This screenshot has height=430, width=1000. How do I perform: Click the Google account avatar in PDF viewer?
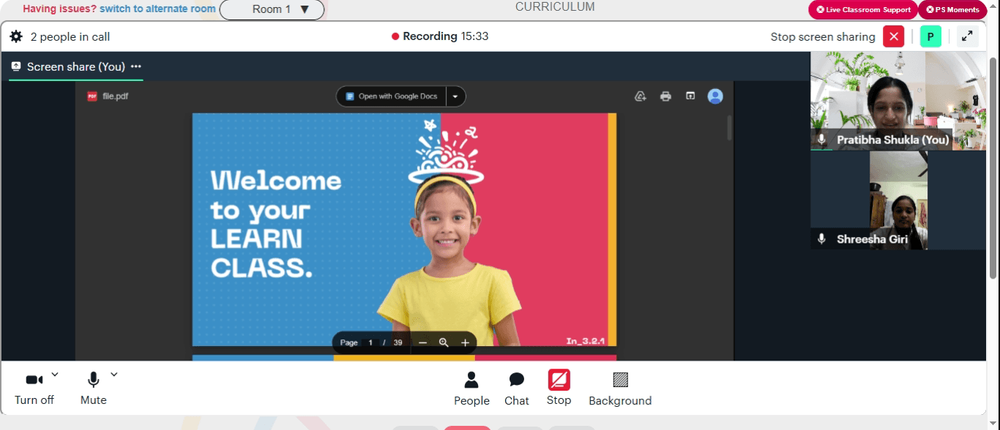716,96
